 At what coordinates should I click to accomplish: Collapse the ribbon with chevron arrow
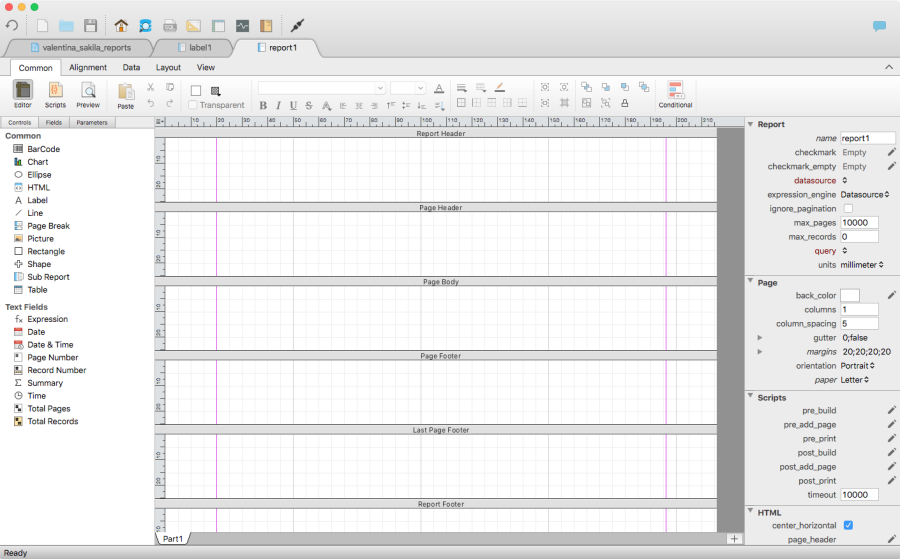pyautogui.click(x=889, y=67)
